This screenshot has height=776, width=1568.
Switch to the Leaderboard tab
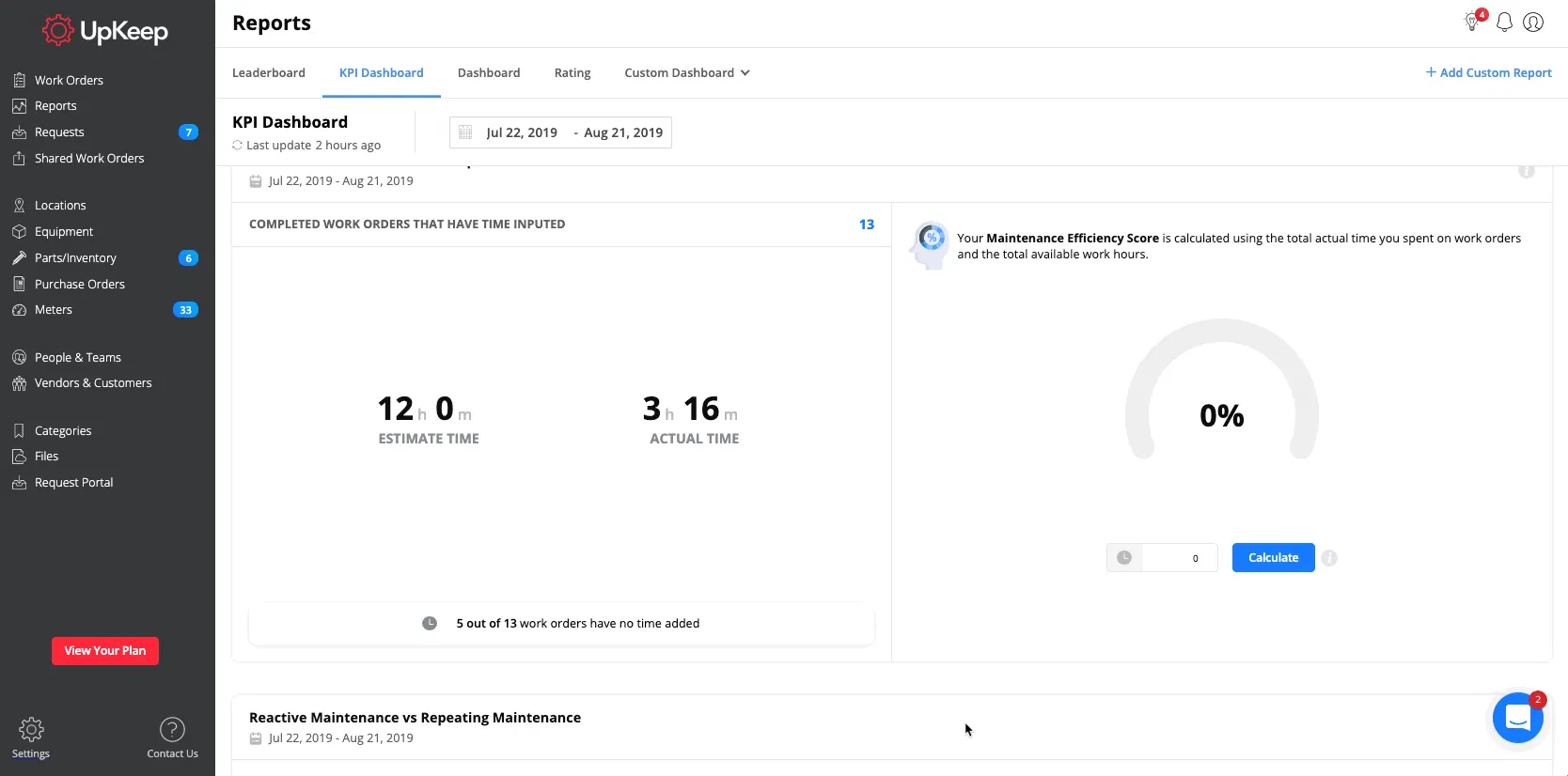[269, 73]
